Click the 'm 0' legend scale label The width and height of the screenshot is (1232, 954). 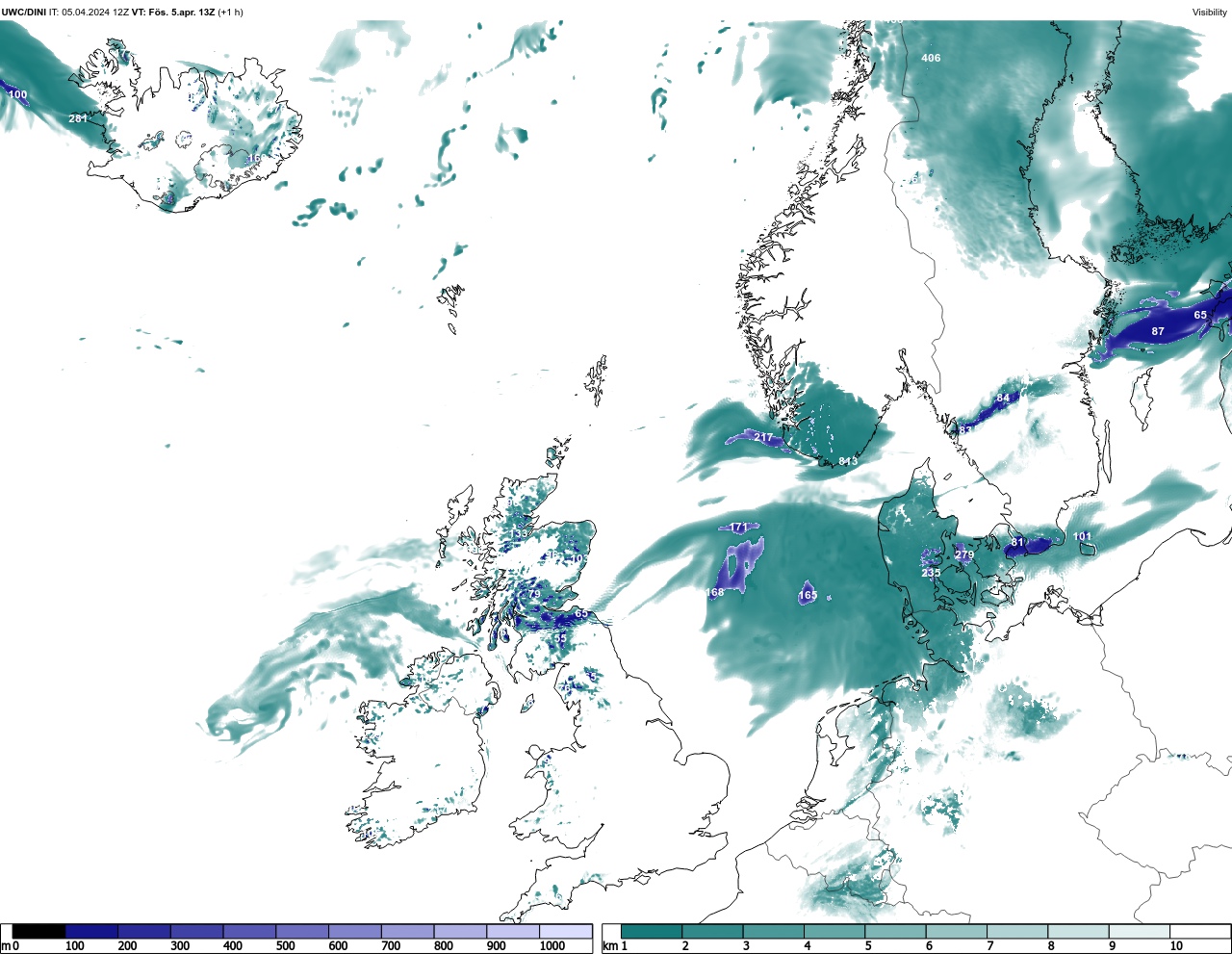point(10,946)
